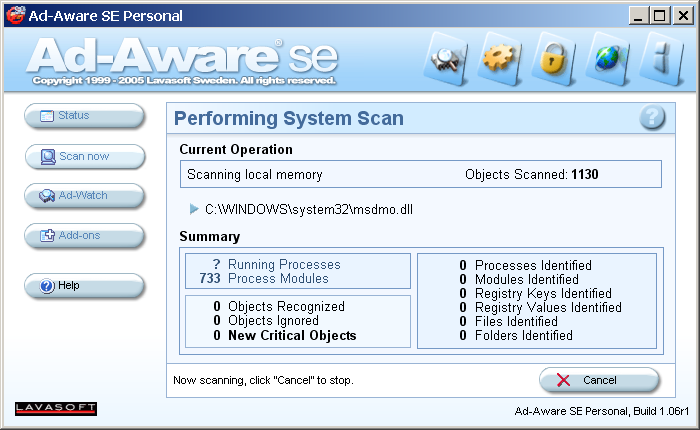Click the 'Summary' section label
The width and height of the screenshot is (700, 430).
210,237
